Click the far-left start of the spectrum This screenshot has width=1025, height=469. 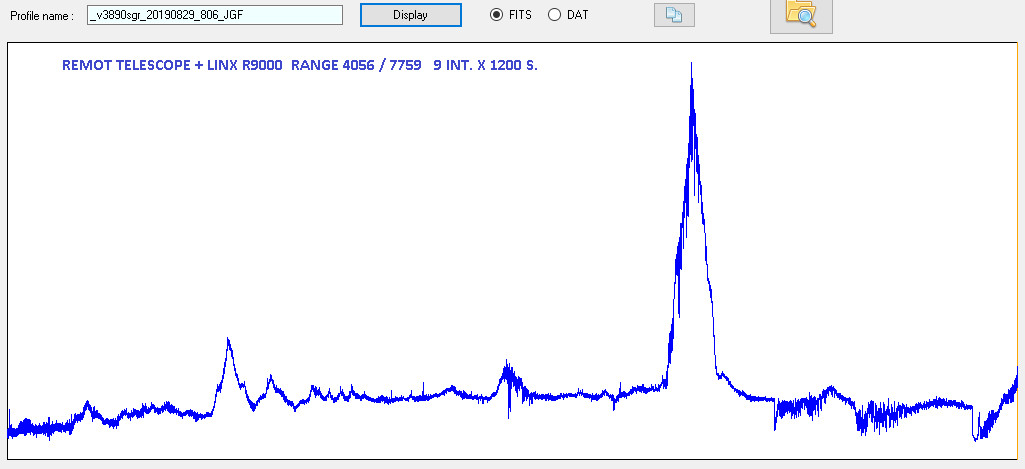(x=10, y=420)
